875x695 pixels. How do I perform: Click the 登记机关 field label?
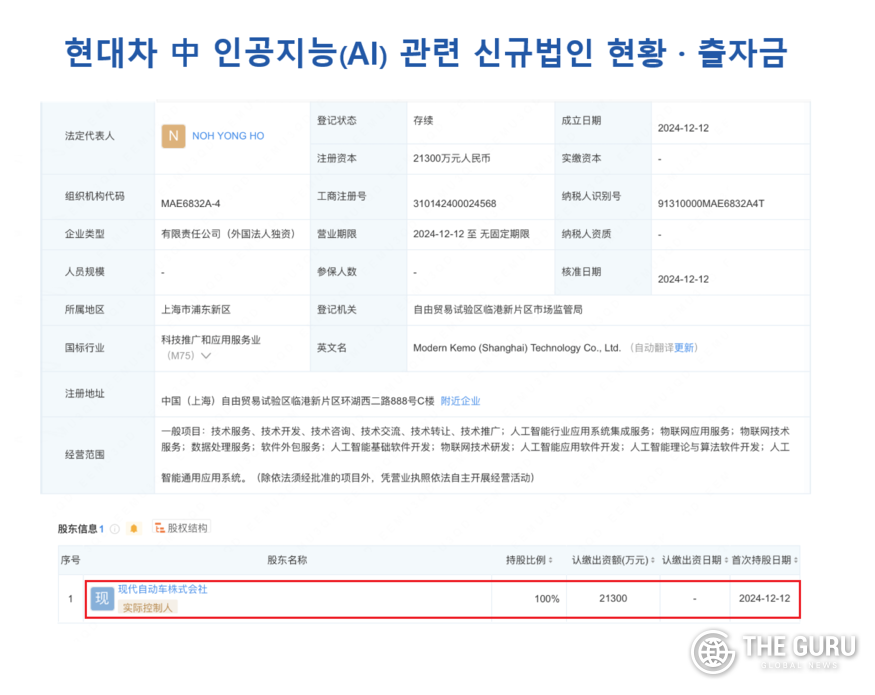336,310
